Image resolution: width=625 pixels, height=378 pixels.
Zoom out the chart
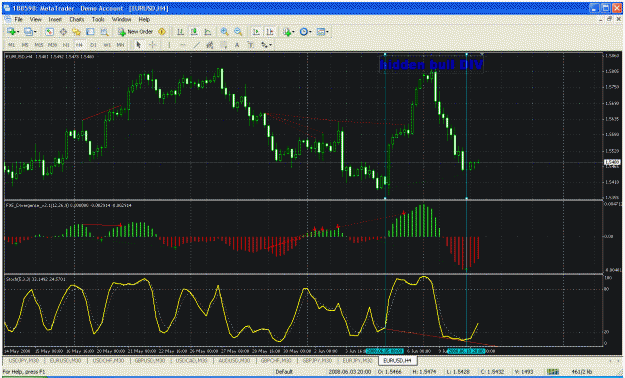238,32
